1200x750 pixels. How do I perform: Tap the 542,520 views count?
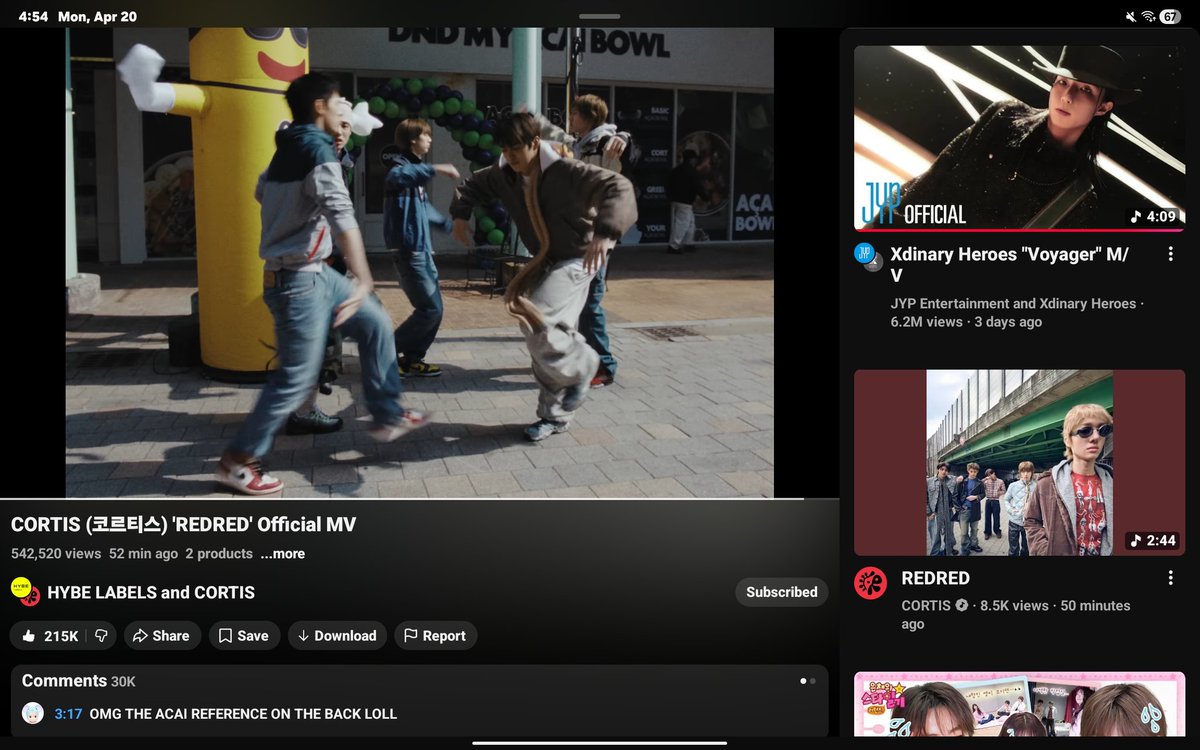(x=56, y=554)
